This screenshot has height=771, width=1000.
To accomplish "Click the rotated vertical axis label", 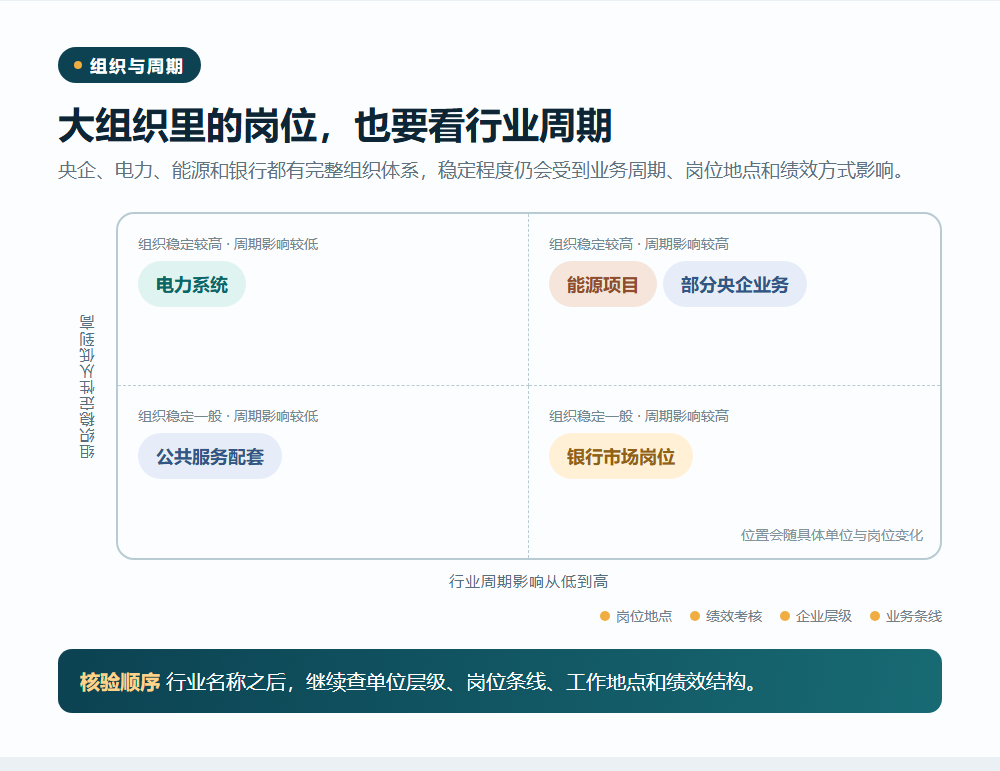I will [87, 386].
